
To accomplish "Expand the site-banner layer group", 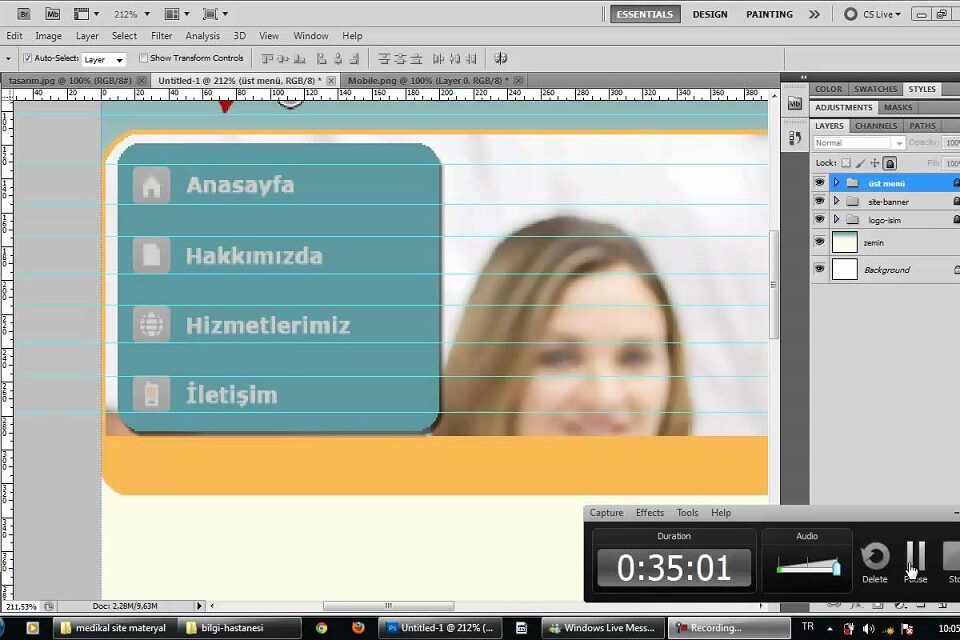I will point(836,201).
